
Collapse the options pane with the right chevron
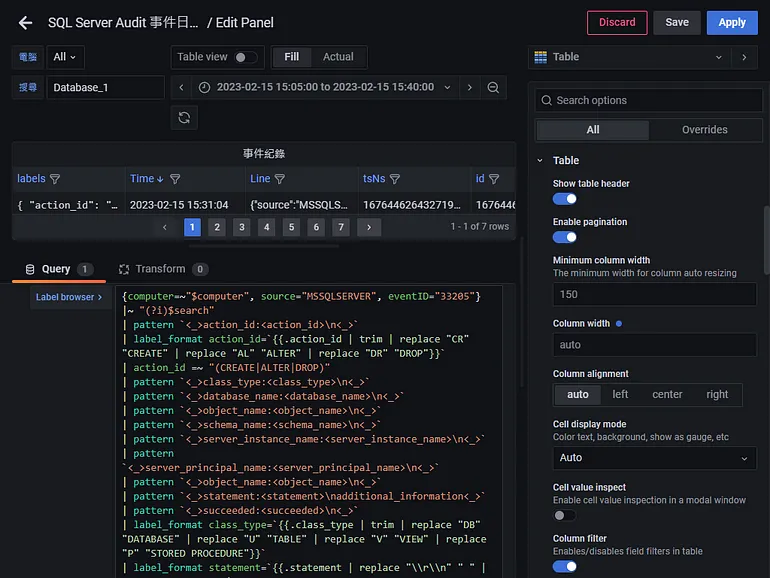tap(744, 57)
